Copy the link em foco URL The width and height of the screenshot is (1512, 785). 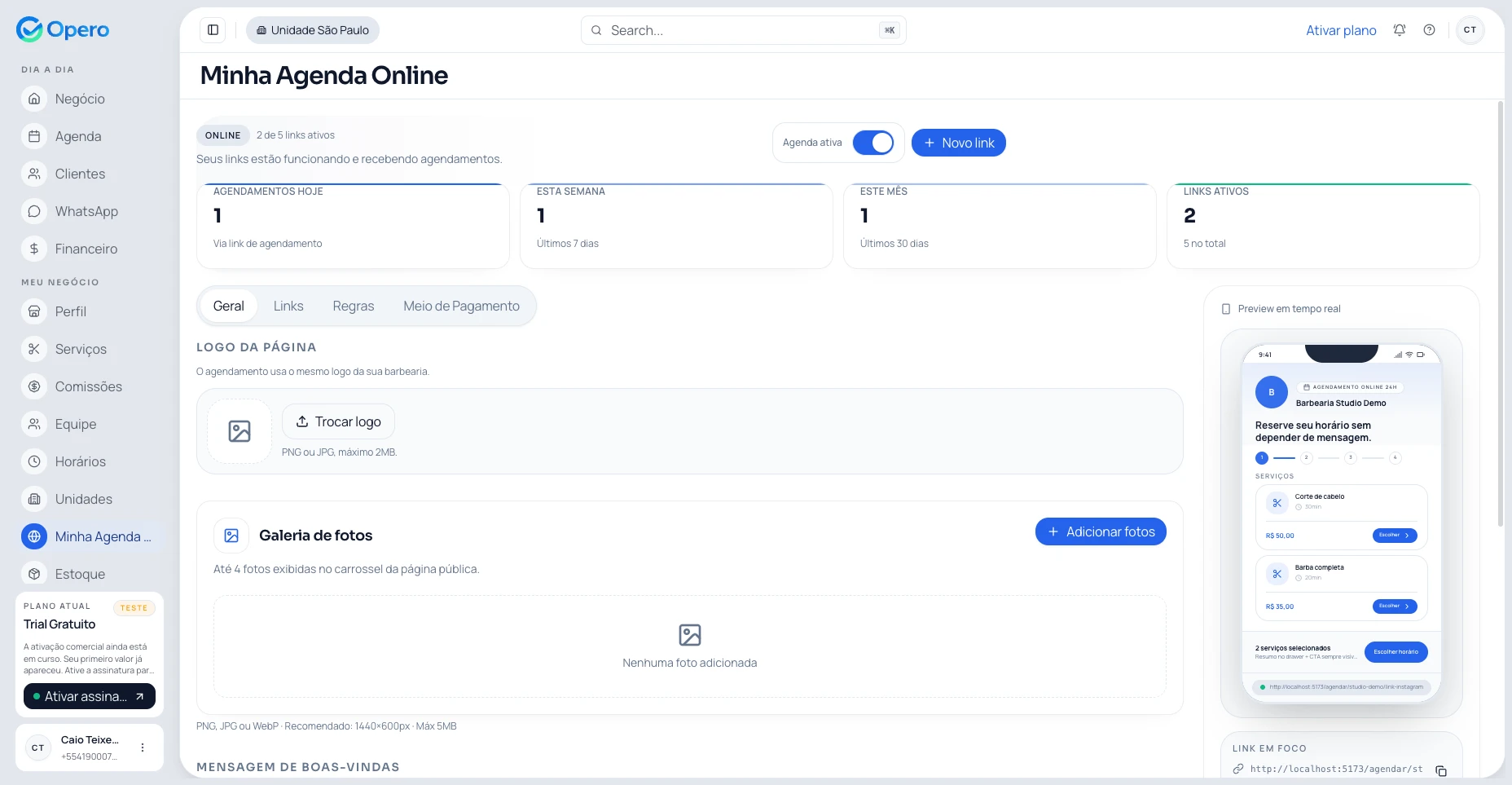click(x=1440, y=770)
